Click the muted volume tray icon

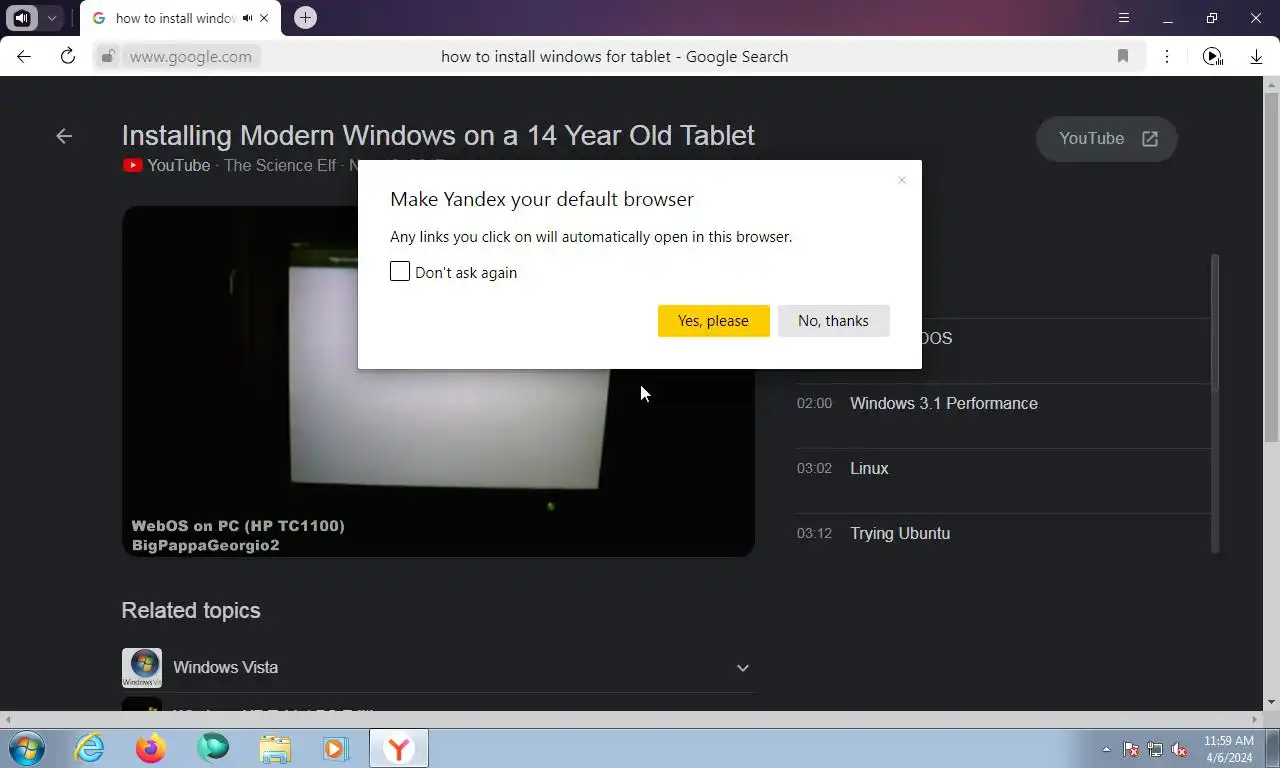(x=1179, y=749)
